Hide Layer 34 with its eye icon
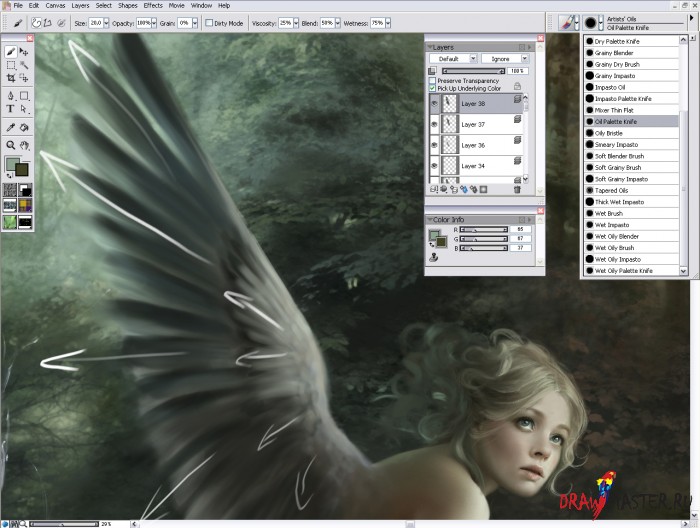The width and height of the screenshot is (700, 528). click(434, 166)
